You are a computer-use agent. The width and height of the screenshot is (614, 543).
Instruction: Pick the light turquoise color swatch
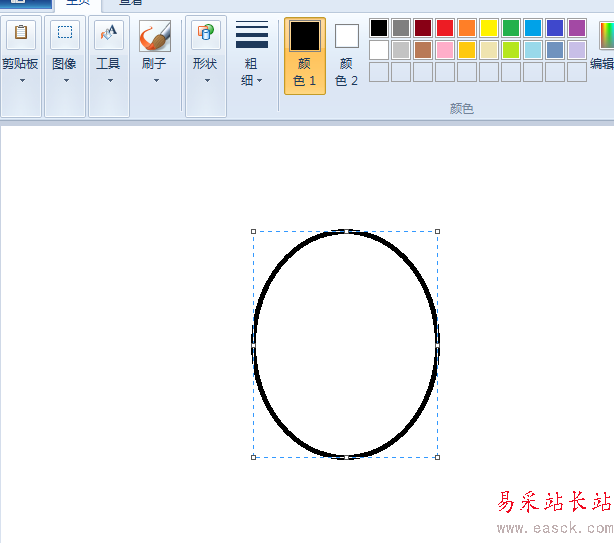coord(533,50)
